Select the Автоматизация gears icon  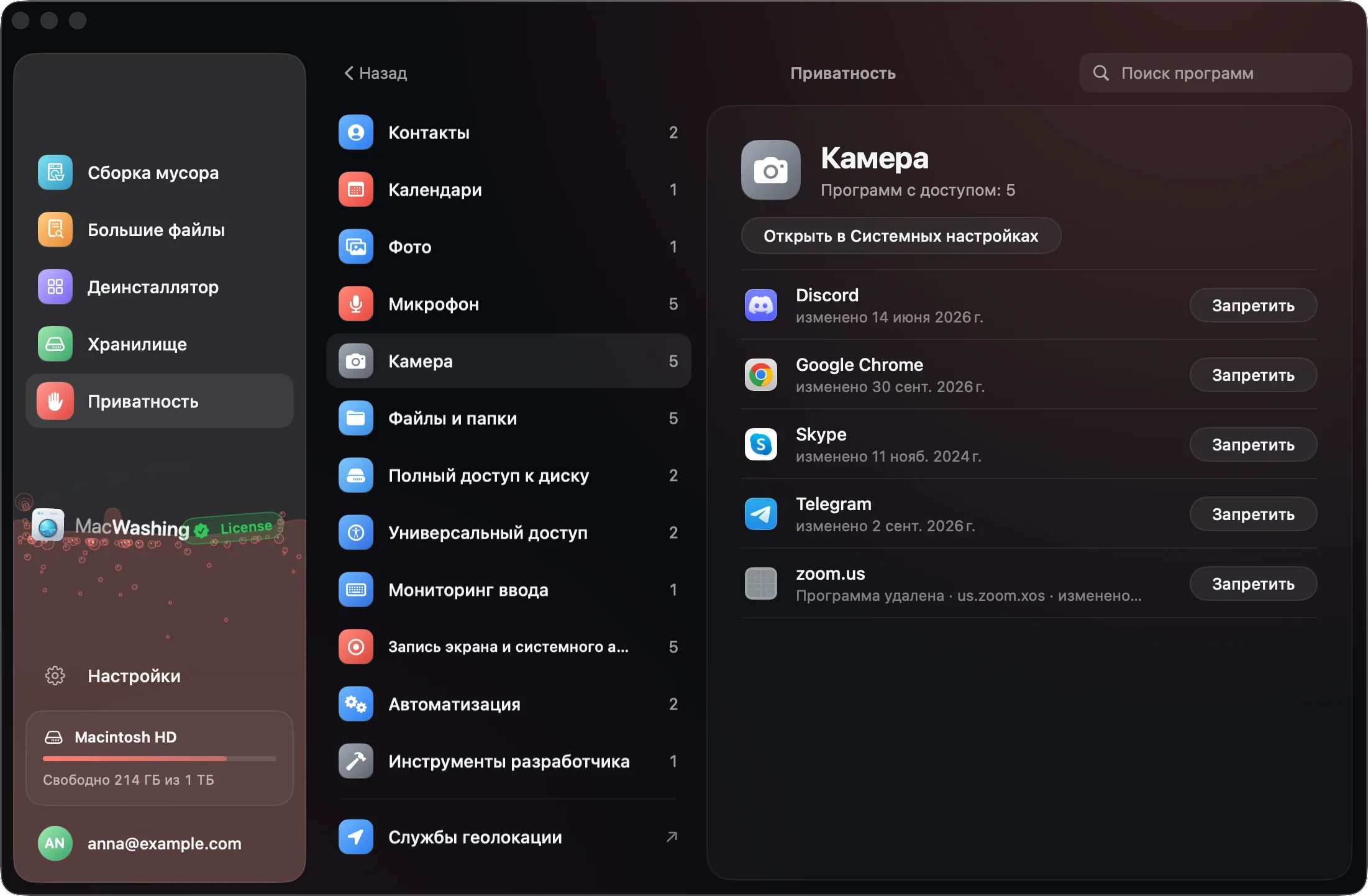[356, 704]
